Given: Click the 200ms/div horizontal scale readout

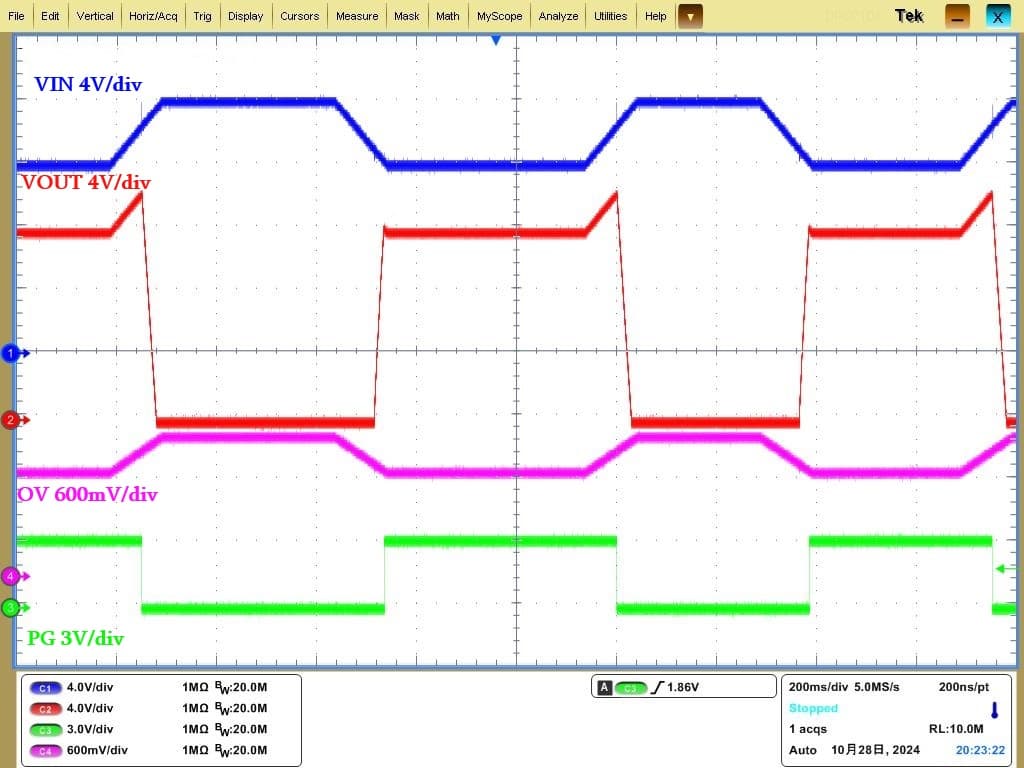Looking at the screenshot, I should pos(816,687).
